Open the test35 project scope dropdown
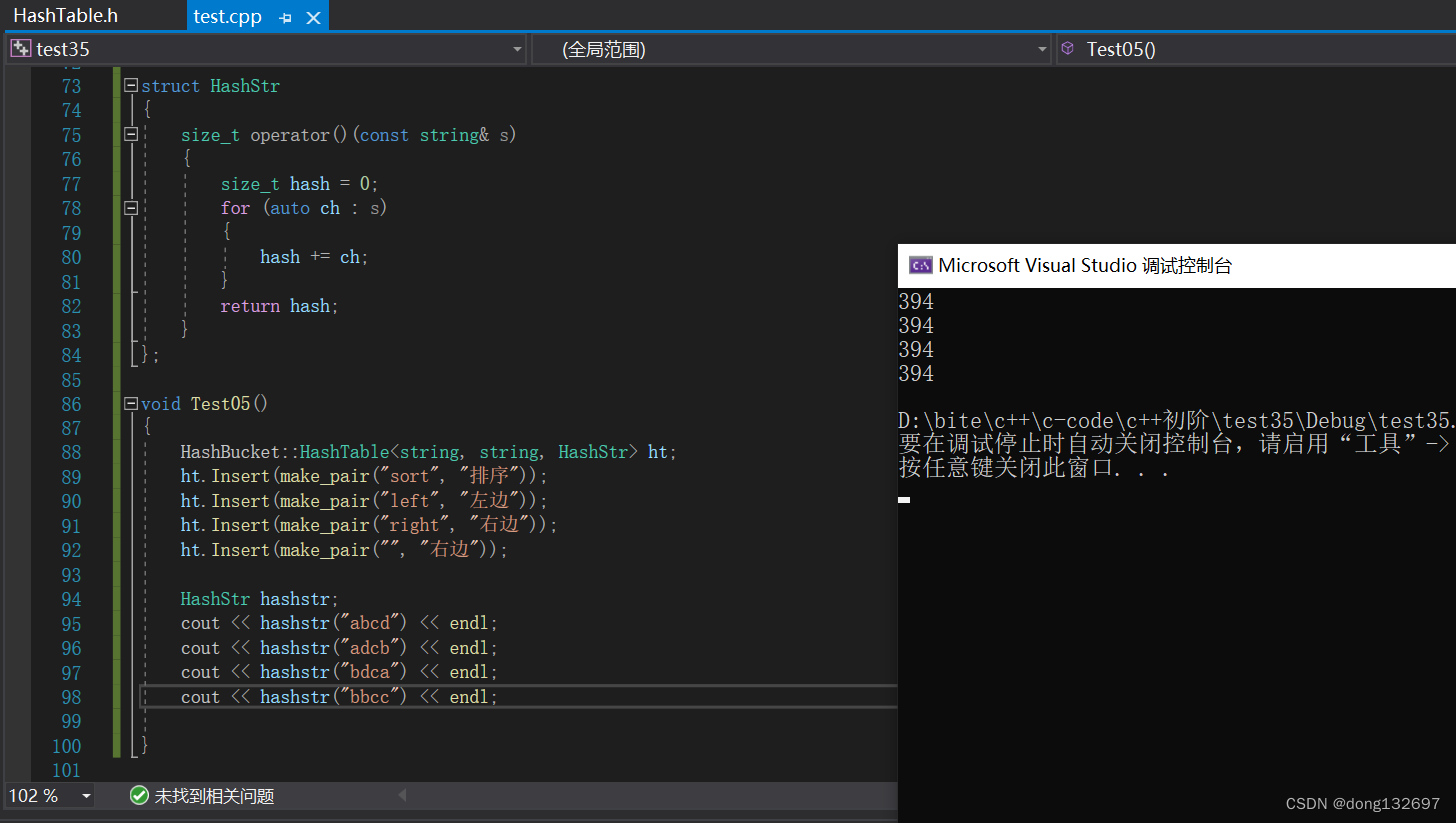This screenshot has width=1456, height=823. pyautogui.click(x=517, y=49)
